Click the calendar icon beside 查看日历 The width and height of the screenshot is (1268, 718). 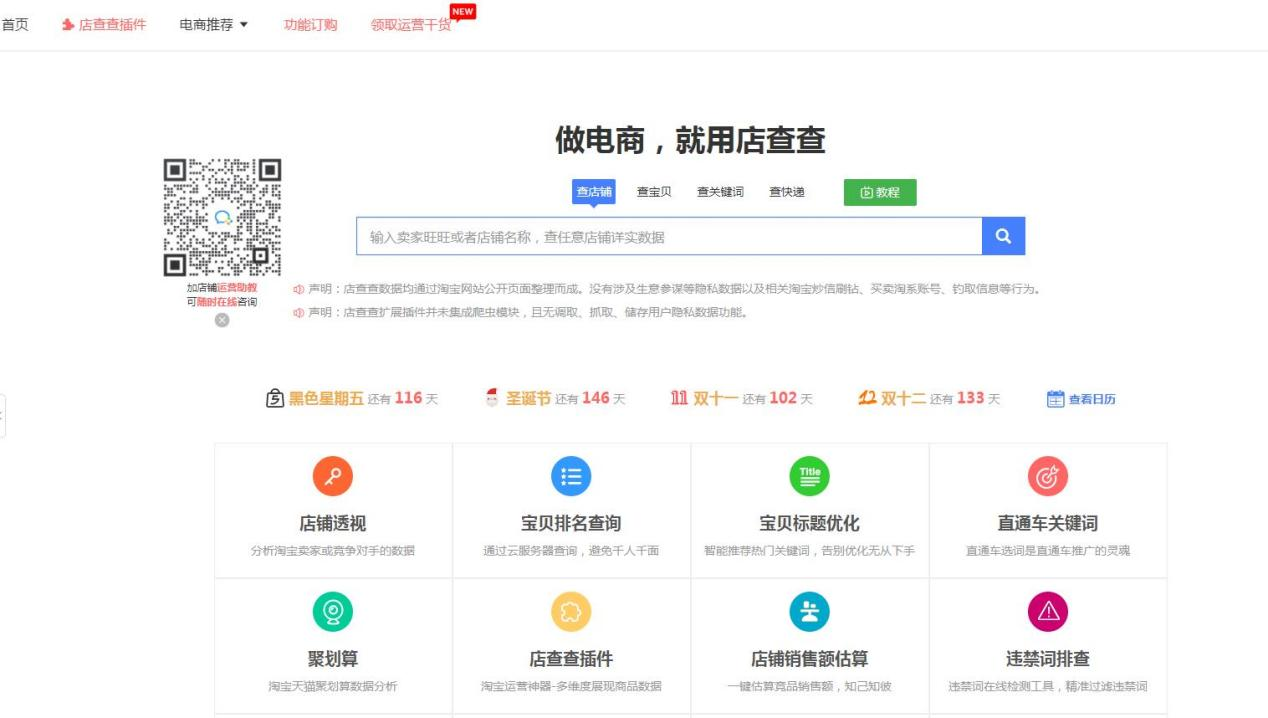point(1055,399)
